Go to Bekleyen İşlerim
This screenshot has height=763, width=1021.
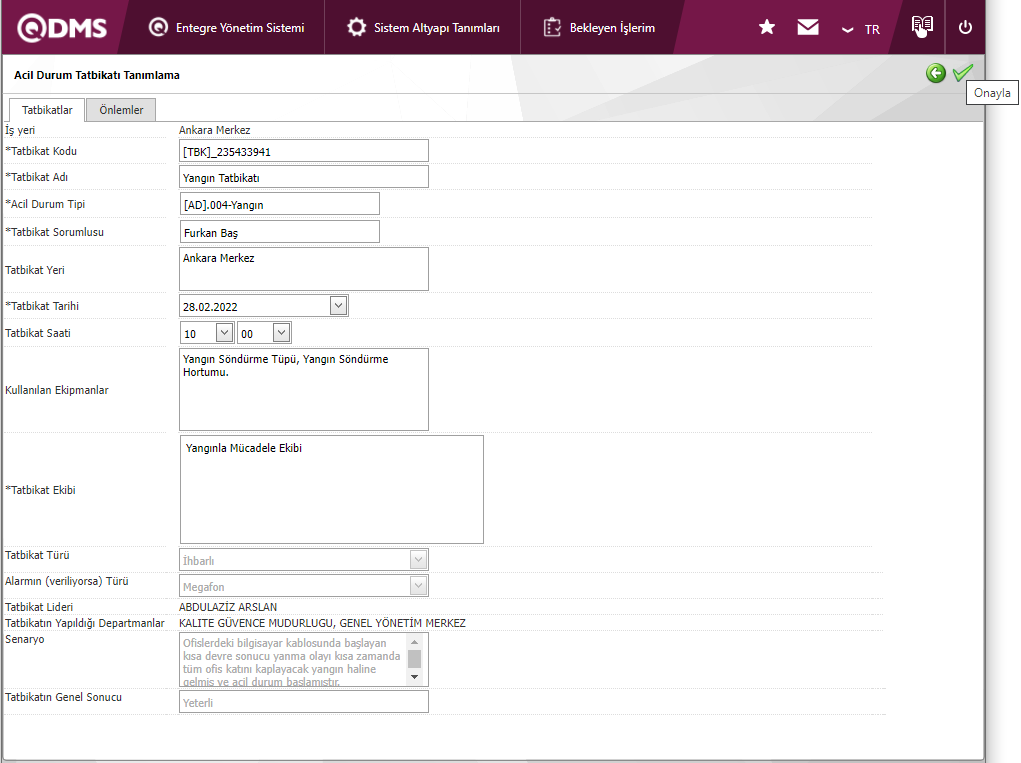coord(599,28)
